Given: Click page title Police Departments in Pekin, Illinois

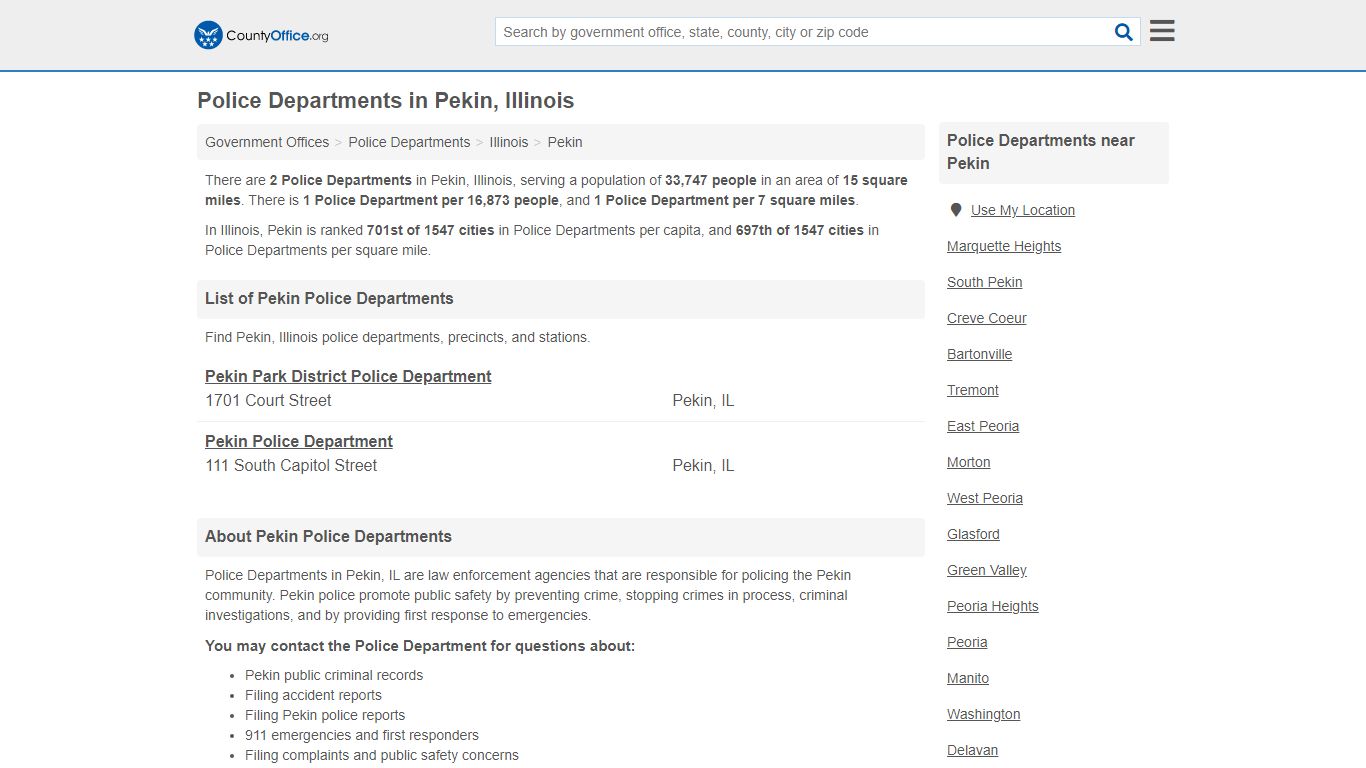Looking at the screenshot, I should point(386,101).
